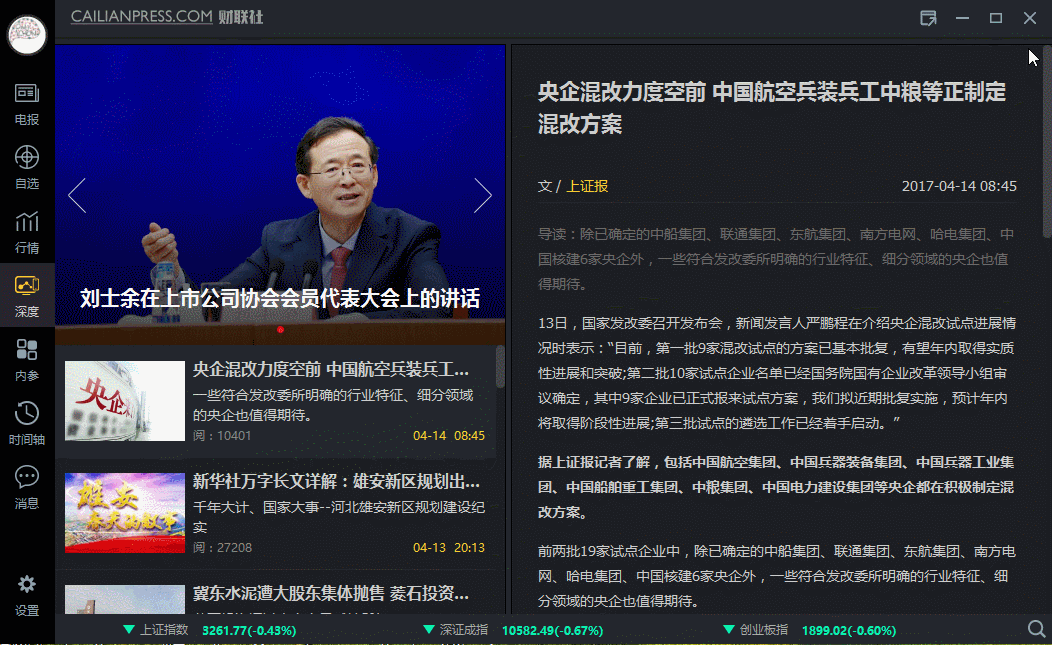1052x645 pixels.
Task: Click the CAILIANPRESS.COM 财联社 logo
Action: tap(167, 17)
